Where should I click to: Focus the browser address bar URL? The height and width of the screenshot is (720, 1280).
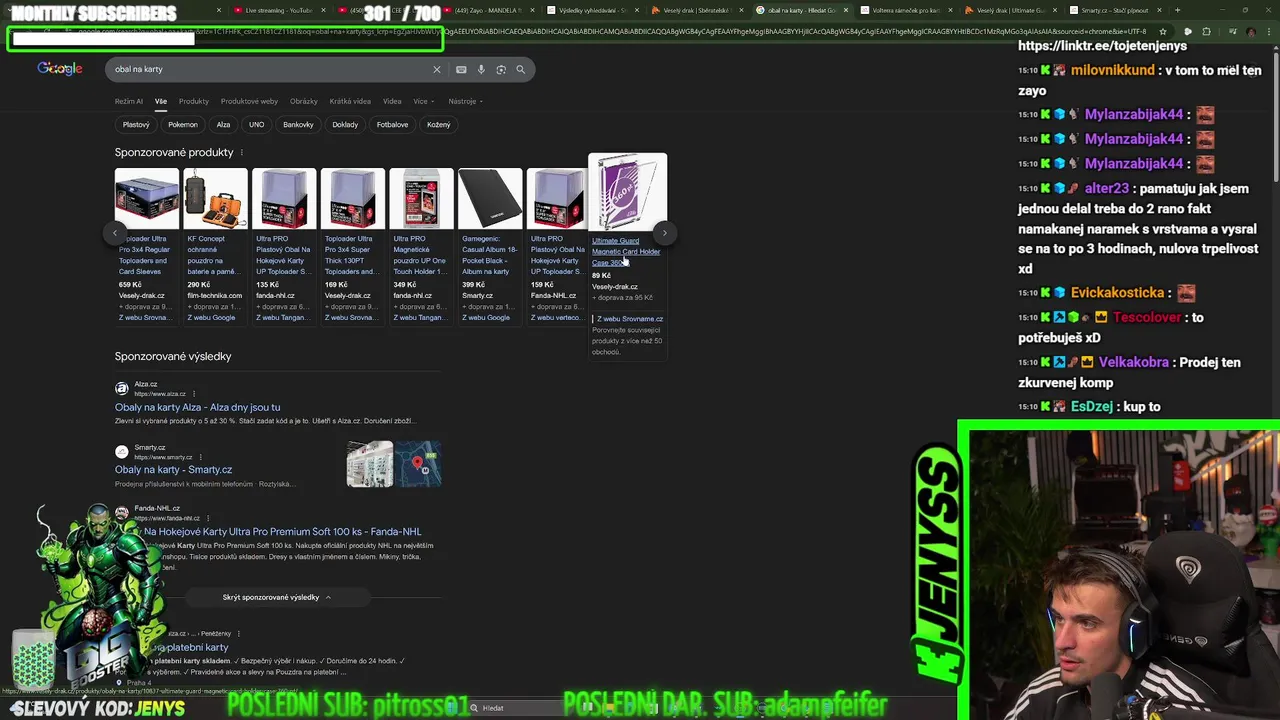click(x=600, y=31)
